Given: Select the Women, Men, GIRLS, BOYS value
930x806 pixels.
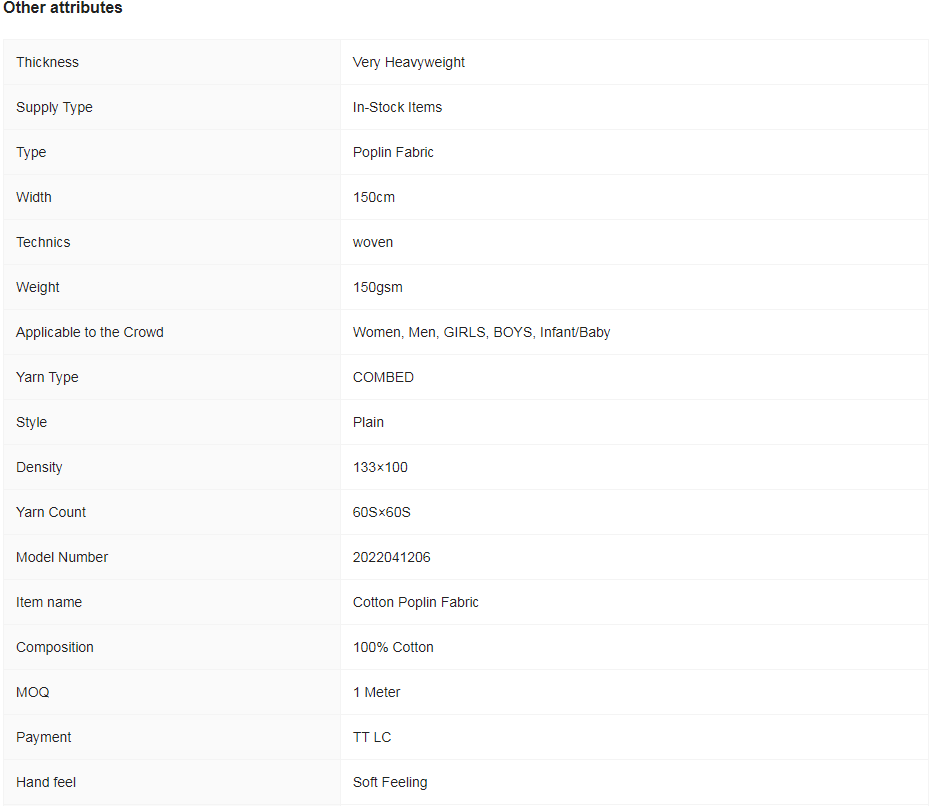Looking at the screenshot, I should 481,332.
